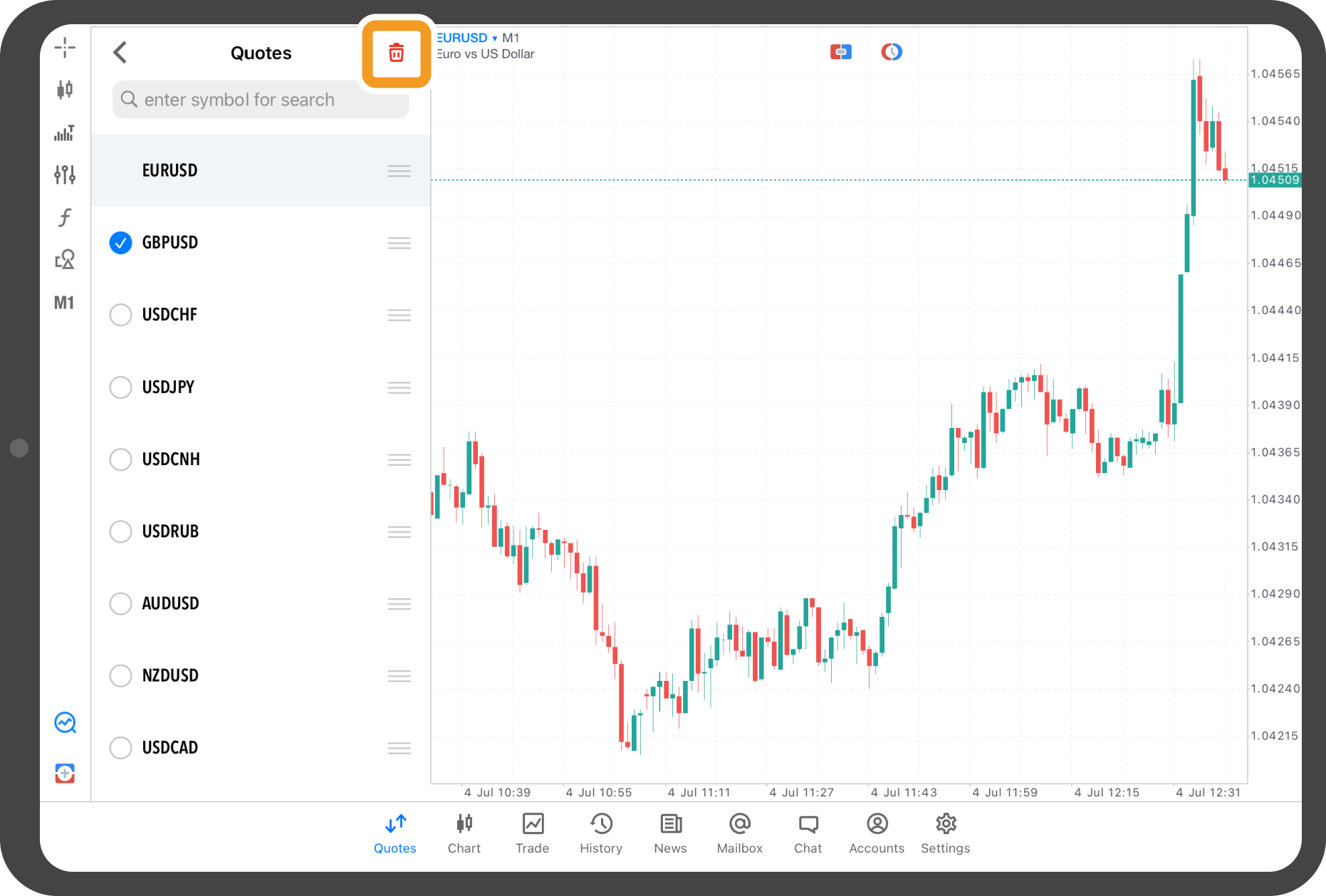Tap the USDJPY reorder handle

pyautogui.click(x=399, y=387)
